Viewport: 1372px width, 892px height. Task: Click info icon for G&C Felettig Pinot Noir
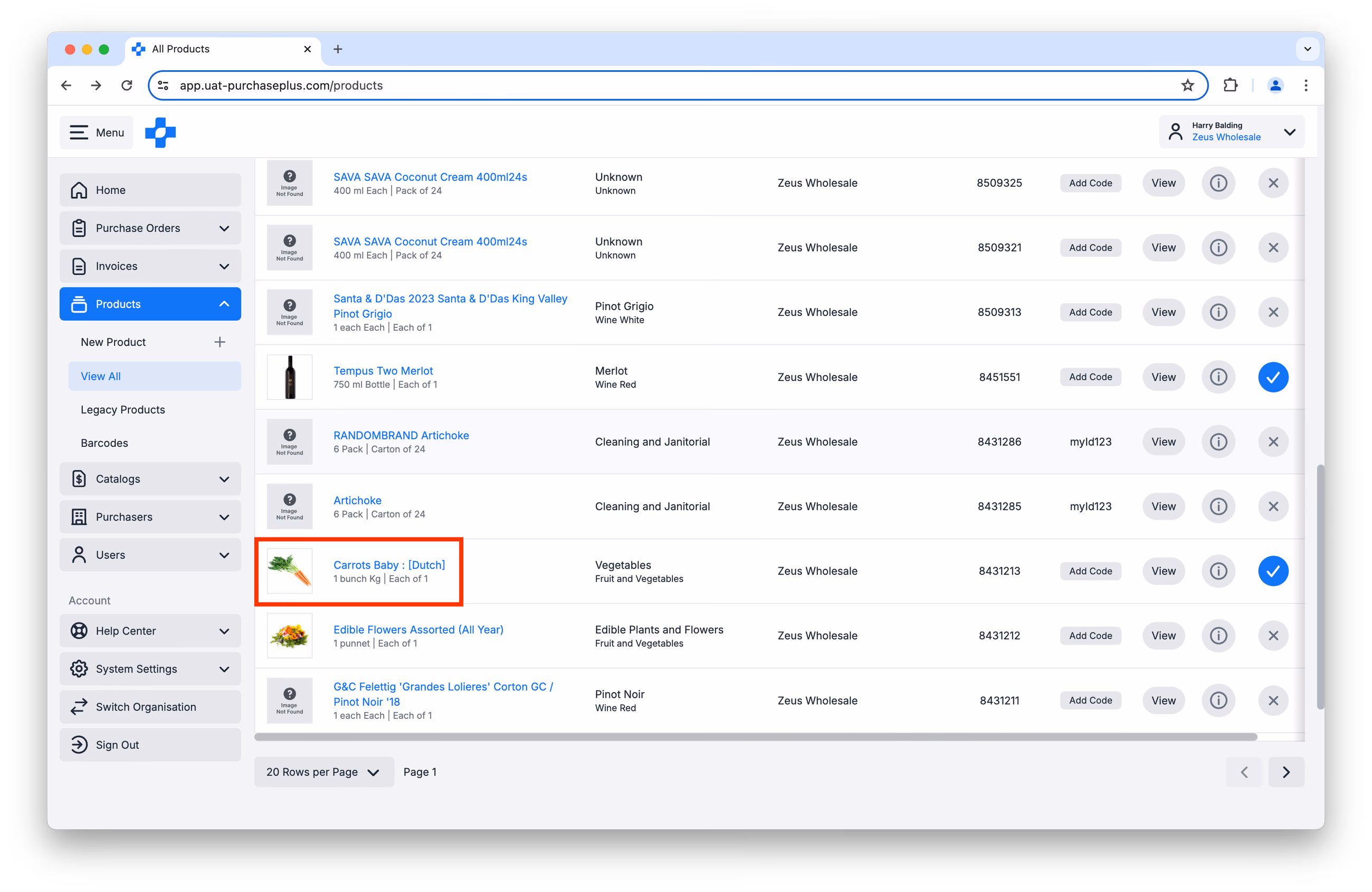pyautogui.click(x=1218, y=700)
